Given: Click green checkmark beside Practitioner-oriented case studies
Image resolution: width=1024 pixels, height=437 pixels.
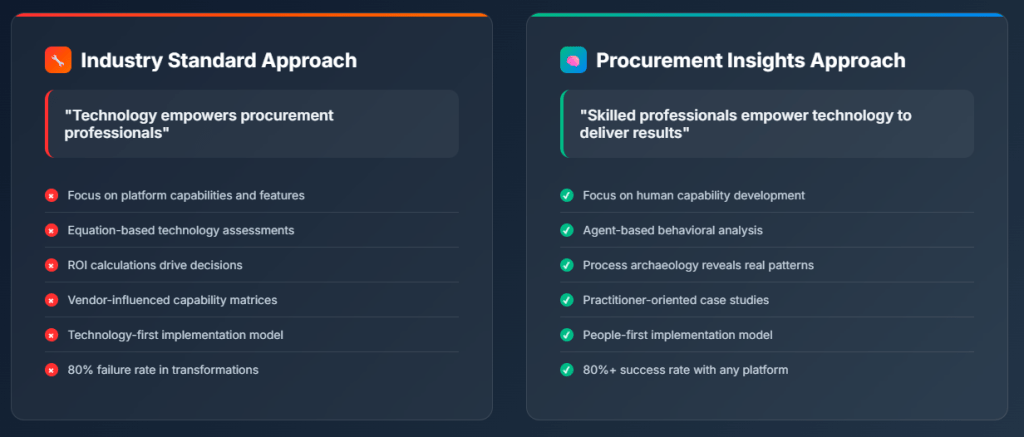Looking at the screenshot, I should 566,300.
